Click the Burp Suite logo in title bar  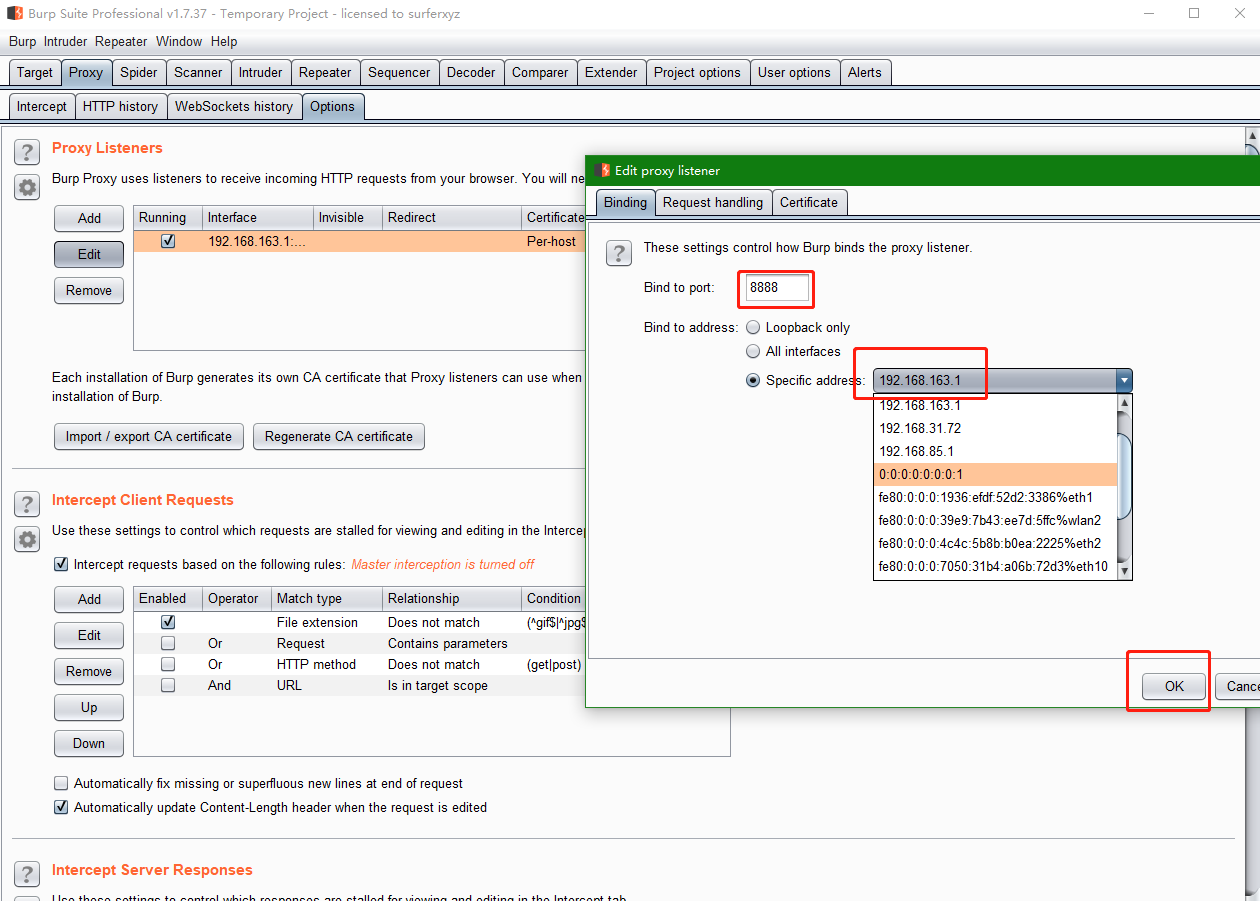[x=15, y=14]
